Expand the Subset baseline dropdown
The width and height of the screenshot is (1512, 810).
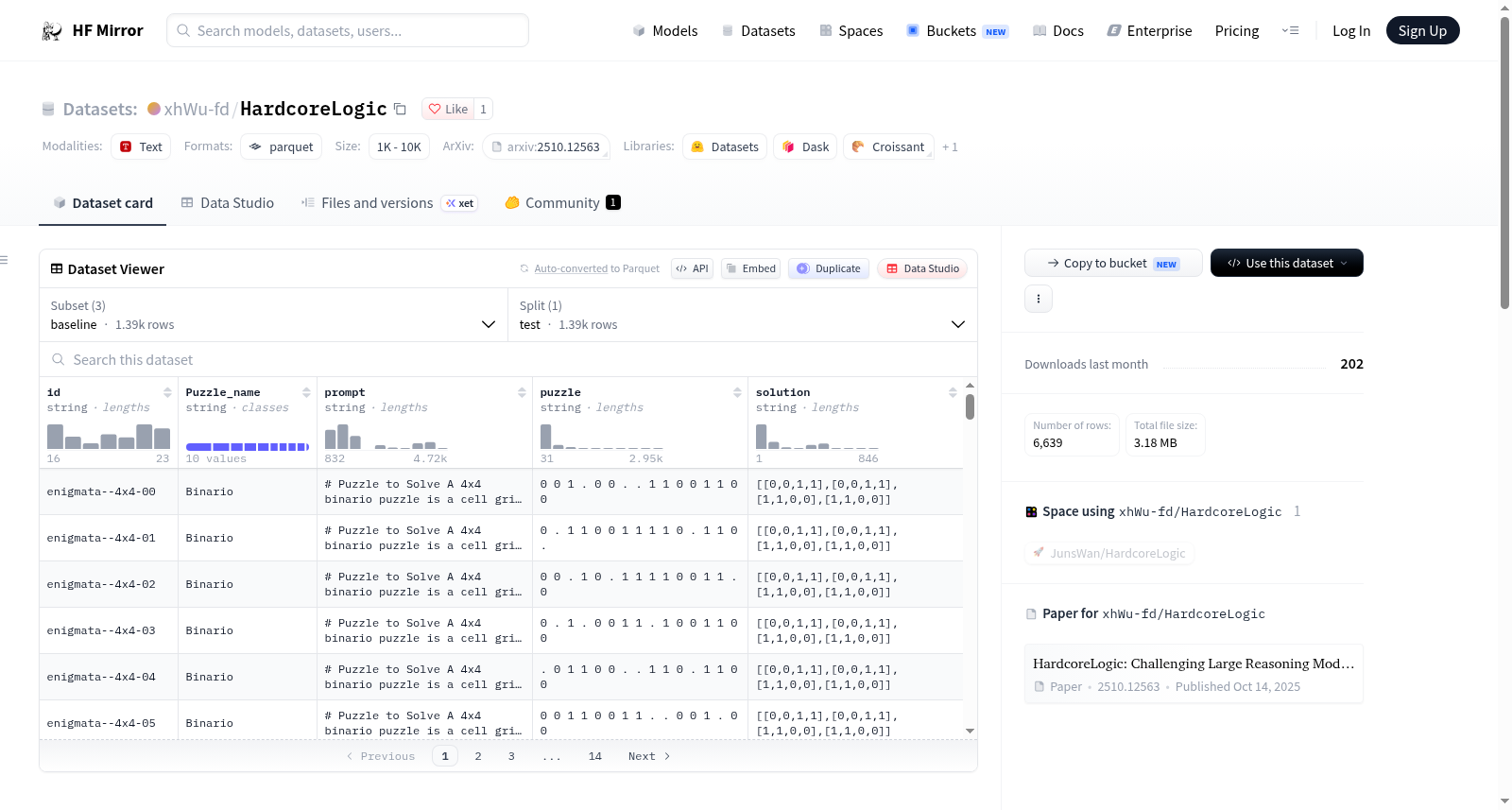273,315
